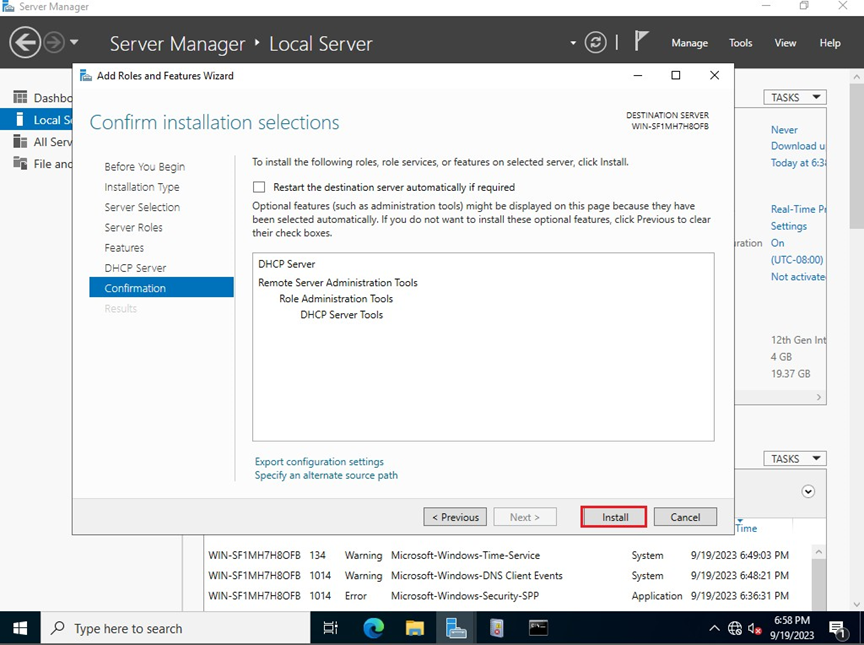
Task: Click the Never link in properties
Action: 784,130
